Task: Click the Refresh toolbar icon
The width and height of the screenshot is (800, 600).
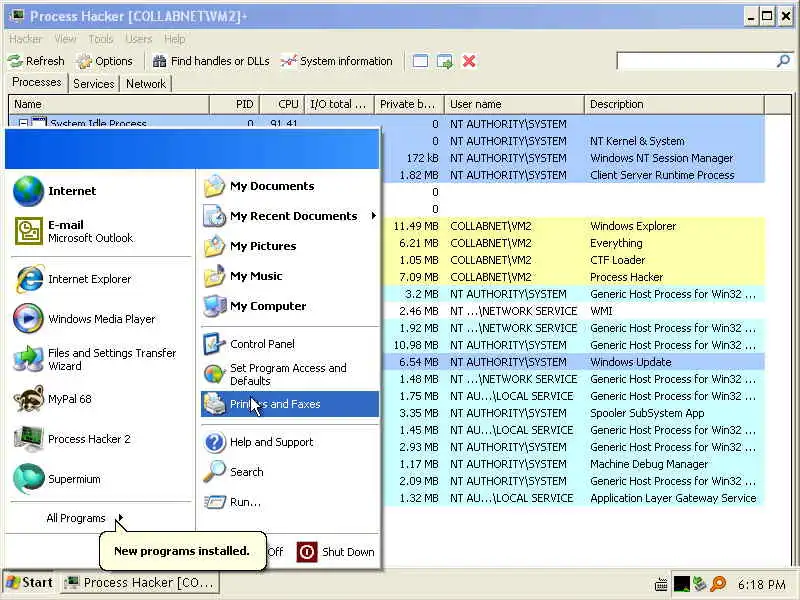Action: click(36, 61)
